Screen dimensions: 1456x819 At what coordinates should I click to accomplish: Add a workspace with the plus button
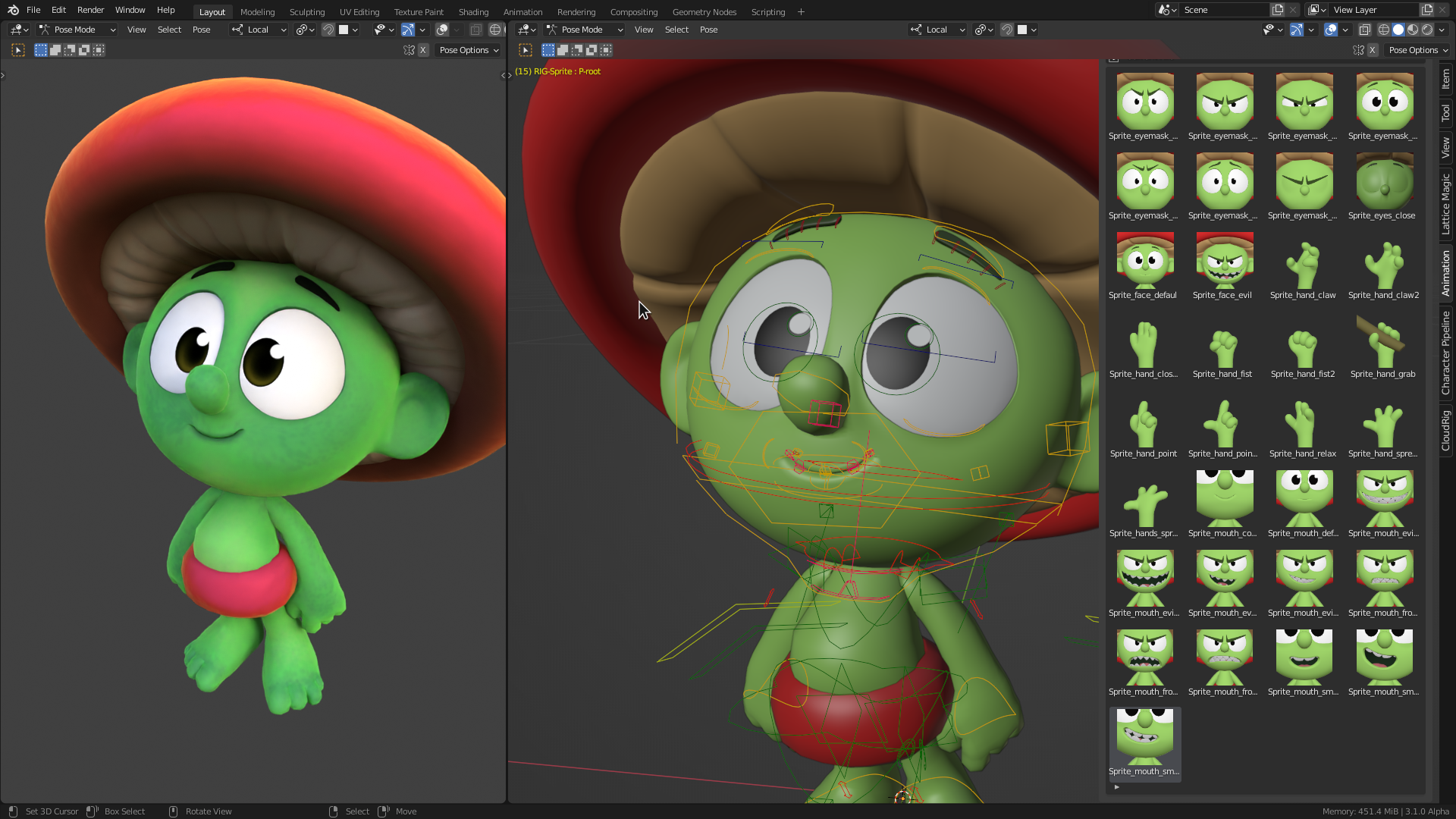(x=801, y=11)
